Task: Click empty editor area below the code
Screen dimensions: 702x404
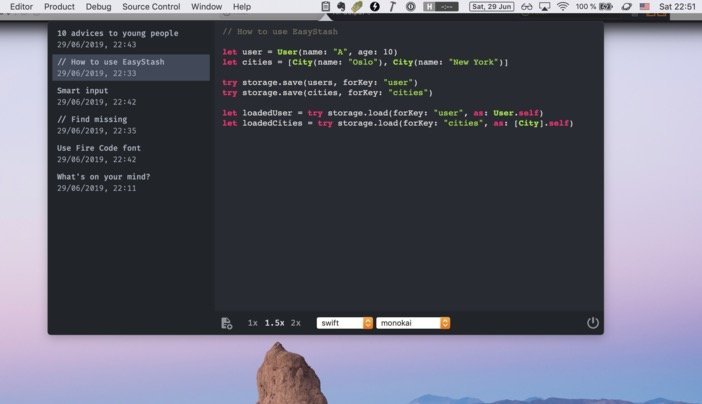Action: pos(408,219)
